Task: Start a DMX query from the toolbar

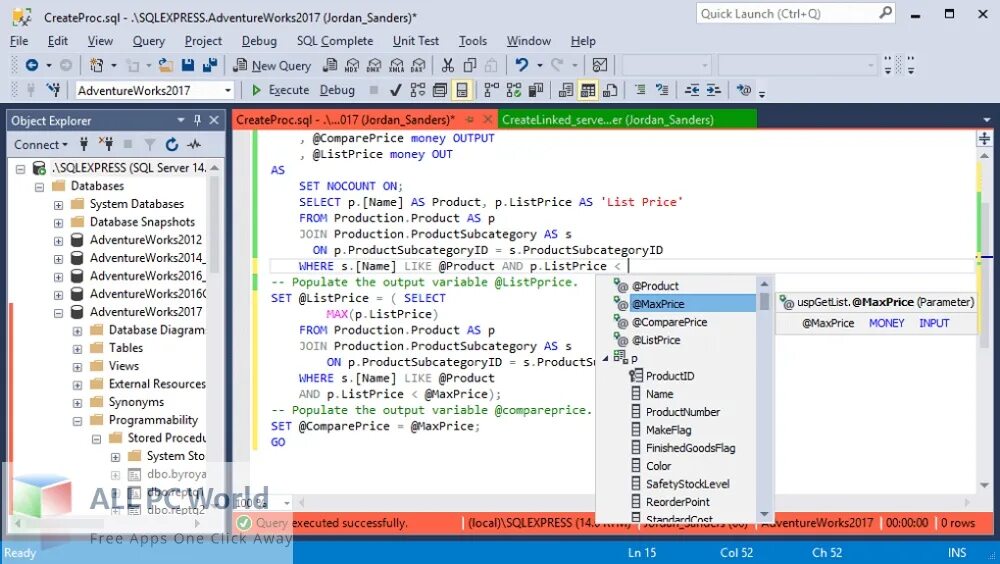Action: click(x=374, y=65)
